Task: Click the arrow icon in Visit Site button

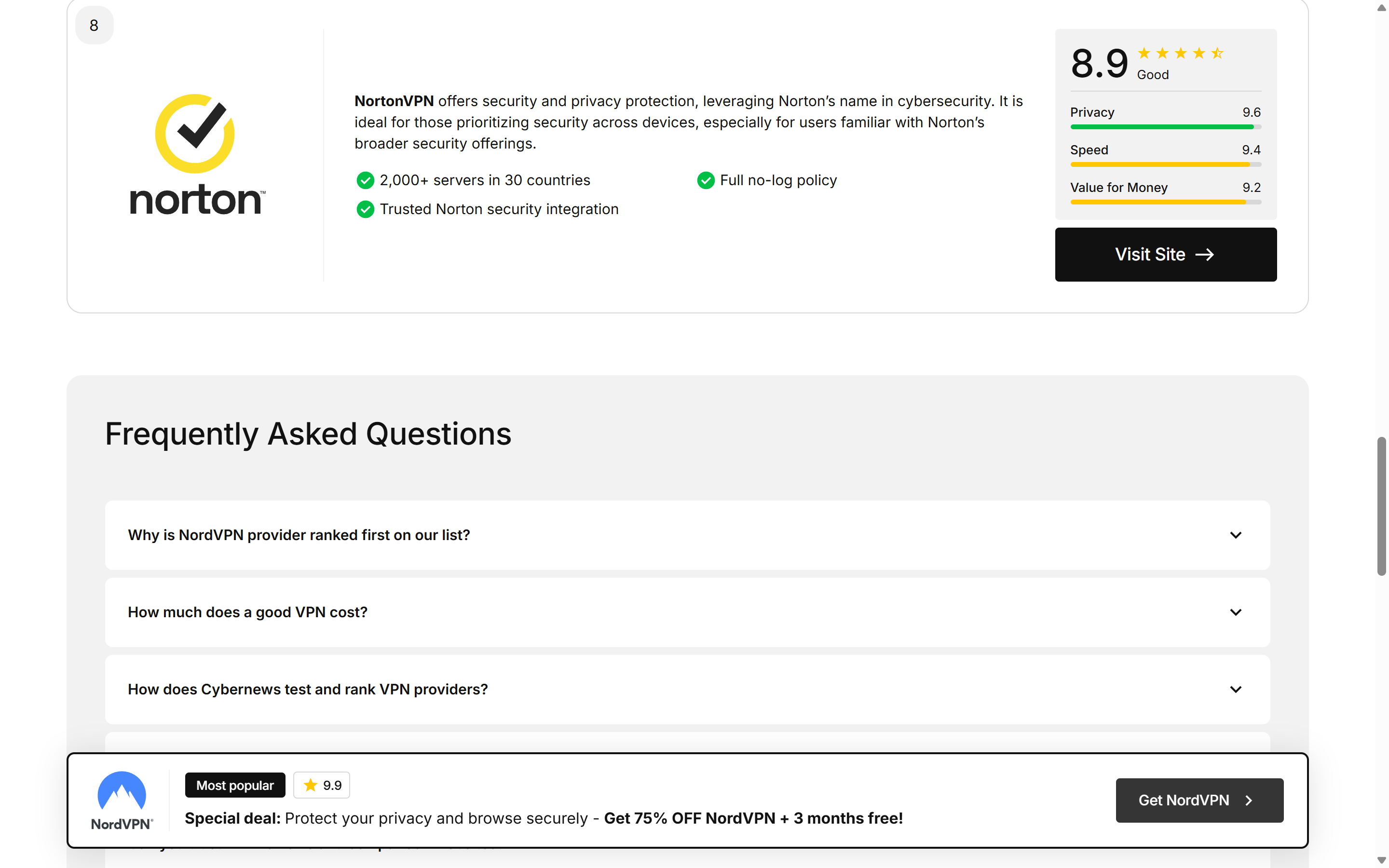Action: click(1204, 254)
